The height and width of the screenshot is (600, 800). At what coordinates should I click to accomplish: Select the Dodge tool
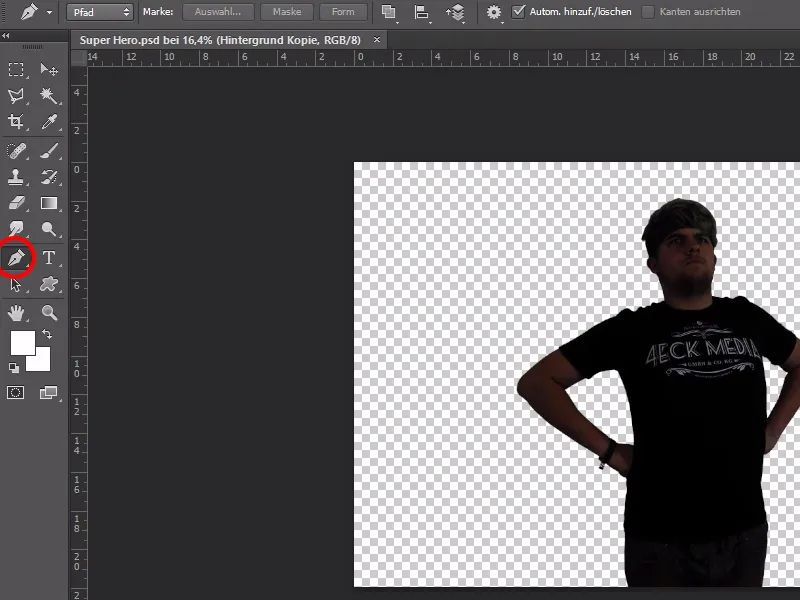[x=48, y=229]
